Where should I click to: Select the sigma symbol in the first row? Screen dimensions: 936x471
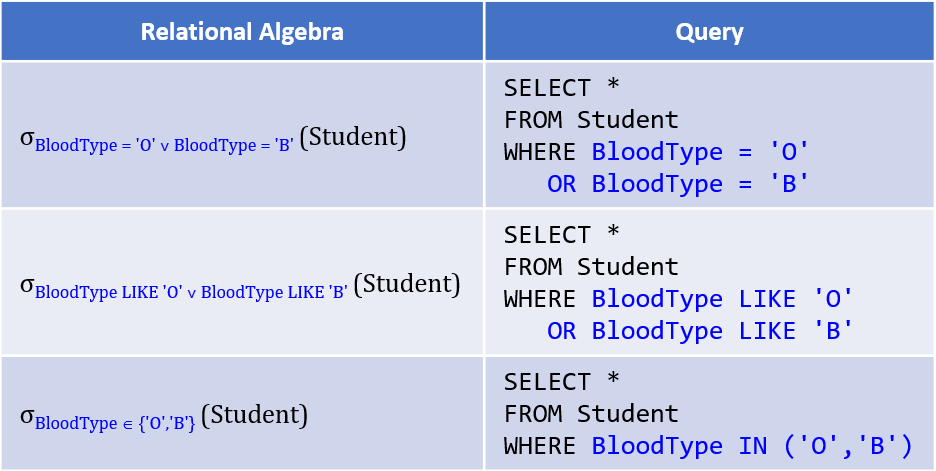pos(26,139)
